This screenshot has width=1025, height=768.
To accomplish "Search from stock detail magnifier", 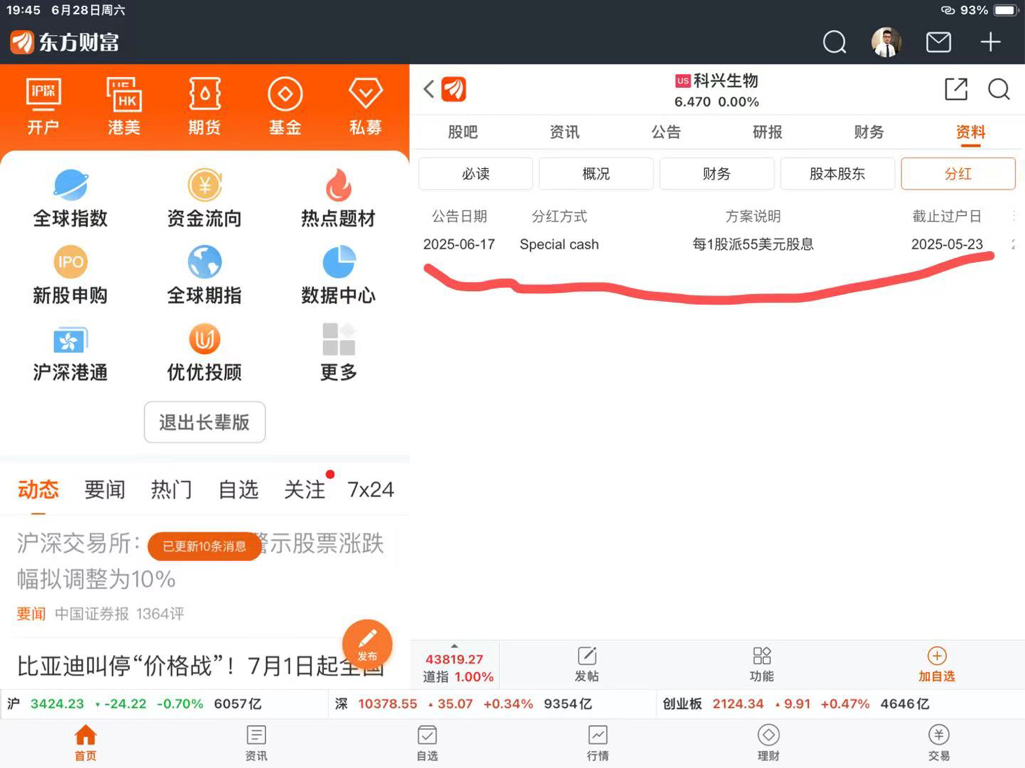I will (x=999, y=89).
